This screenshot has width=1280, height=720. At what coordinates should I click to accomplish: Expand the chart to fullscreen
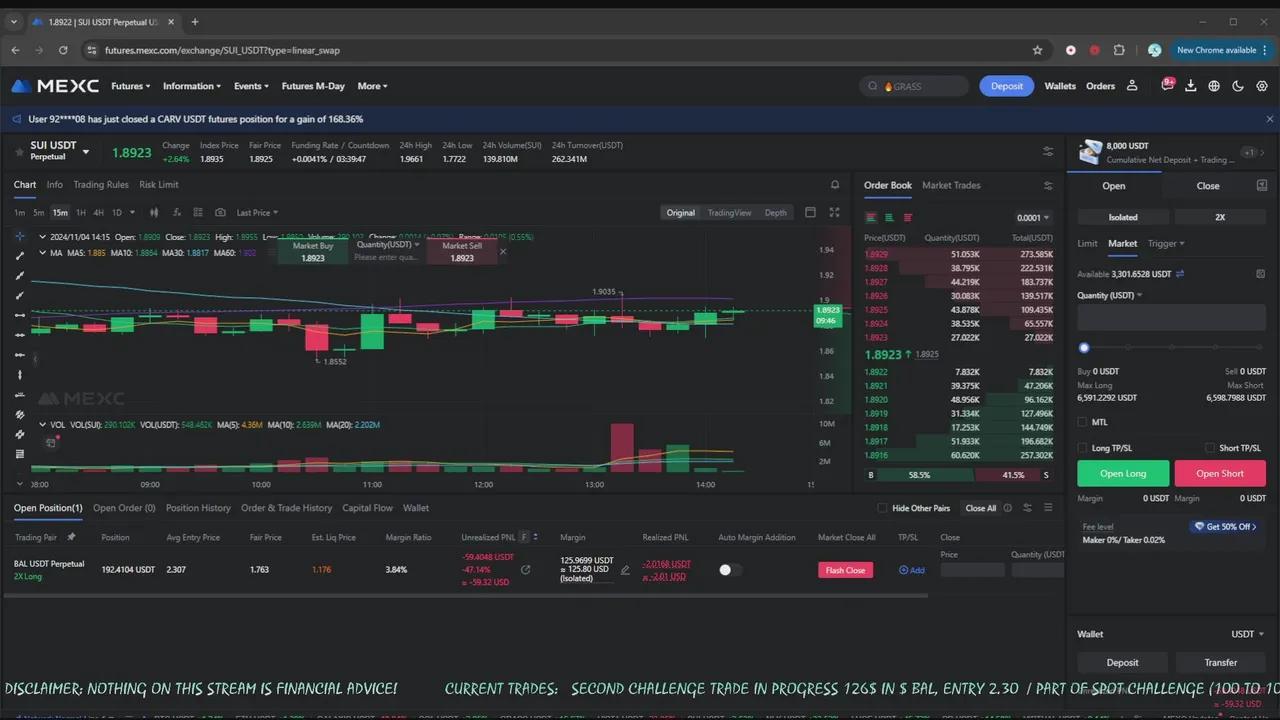(834, 212)
